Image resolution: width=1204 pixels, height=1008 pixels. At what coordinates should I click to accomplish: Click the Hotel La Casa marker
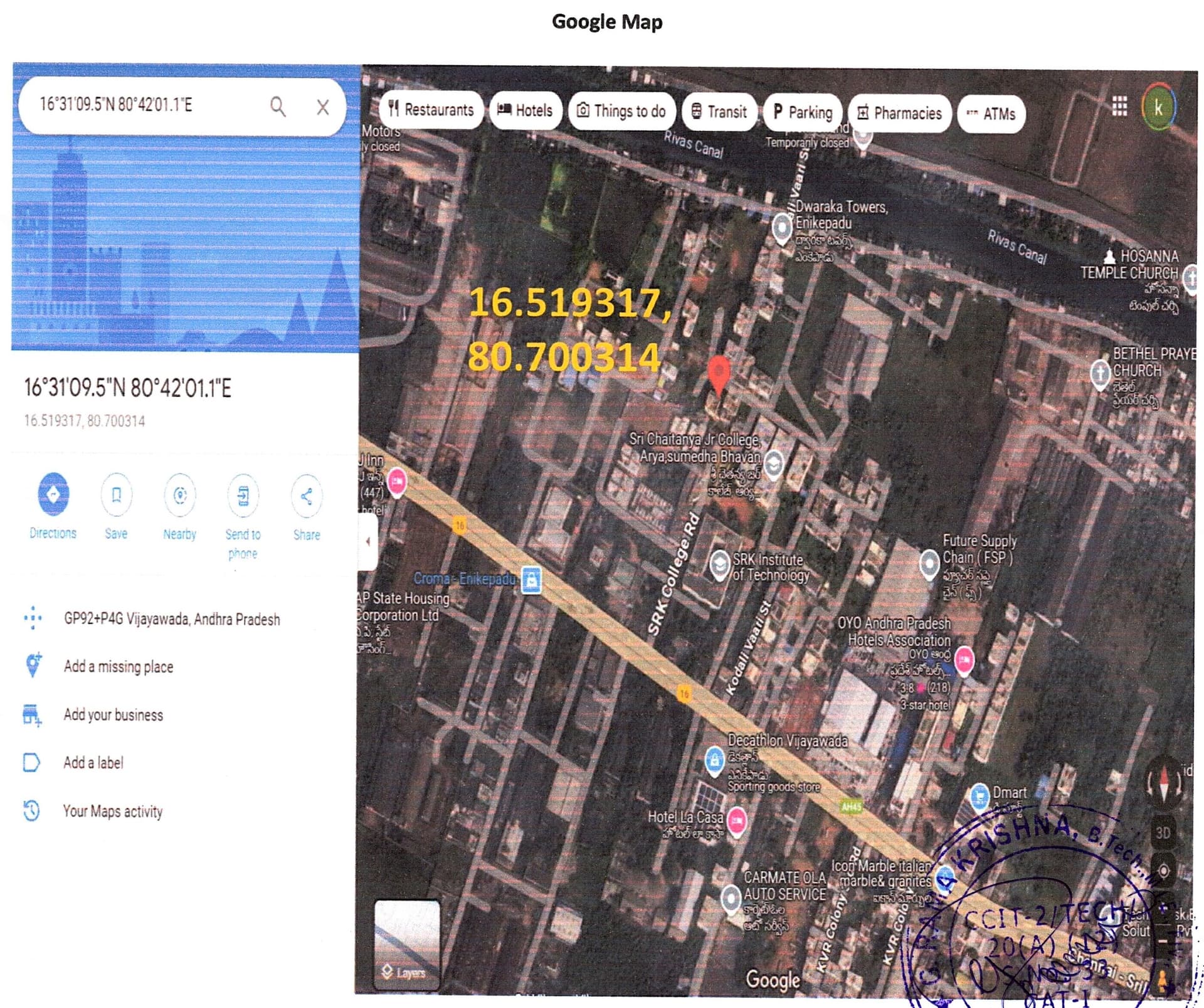737,821
